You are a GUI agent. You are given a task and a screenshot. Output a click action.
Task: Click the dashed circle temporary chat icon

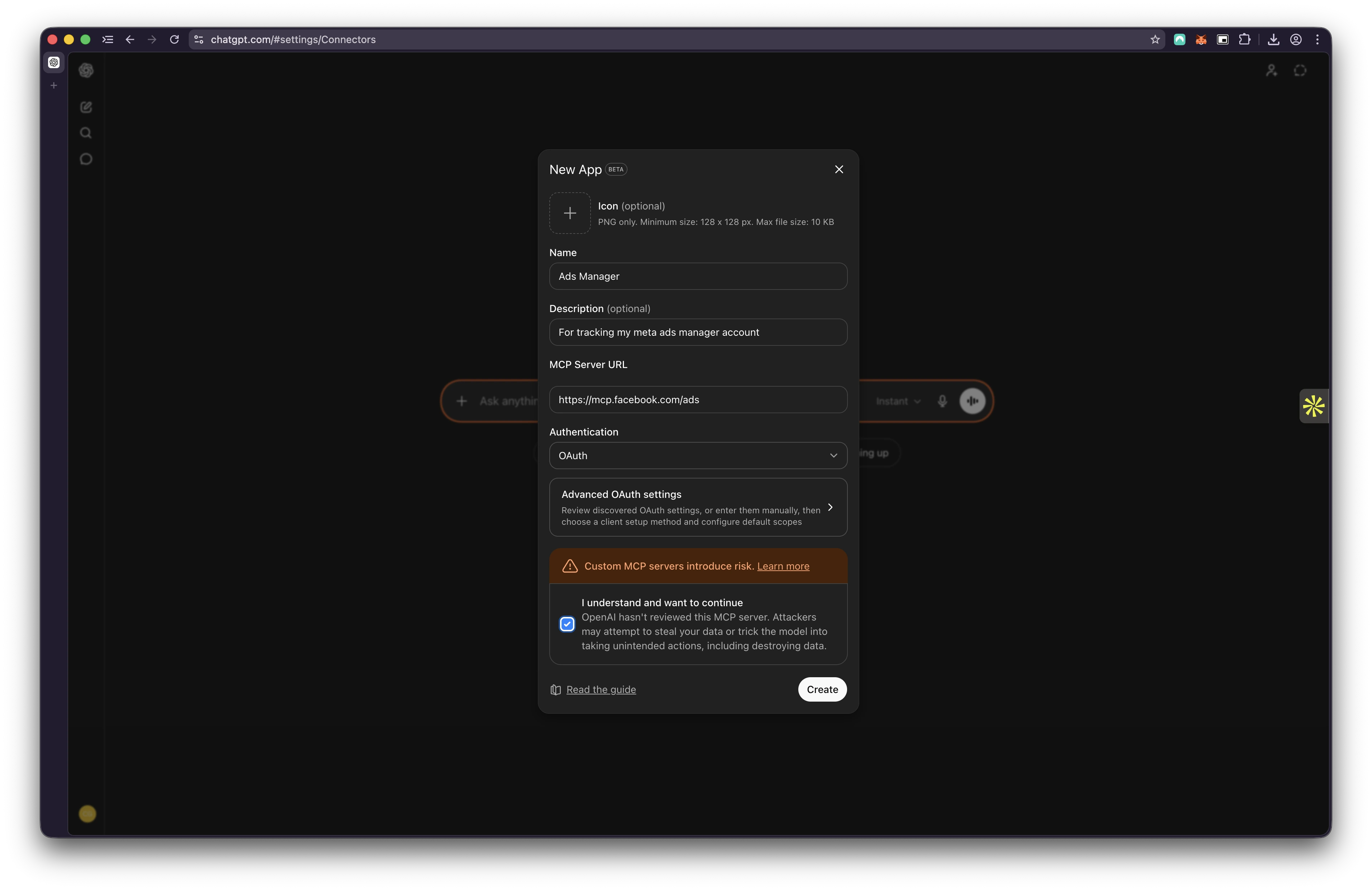pos(1300,70)
